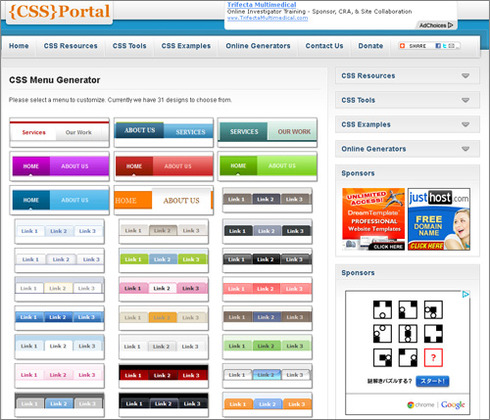Screen dimensions: 490x420
Task: Select the white Services / Our Work menu design
Action: tap(59, 132)
